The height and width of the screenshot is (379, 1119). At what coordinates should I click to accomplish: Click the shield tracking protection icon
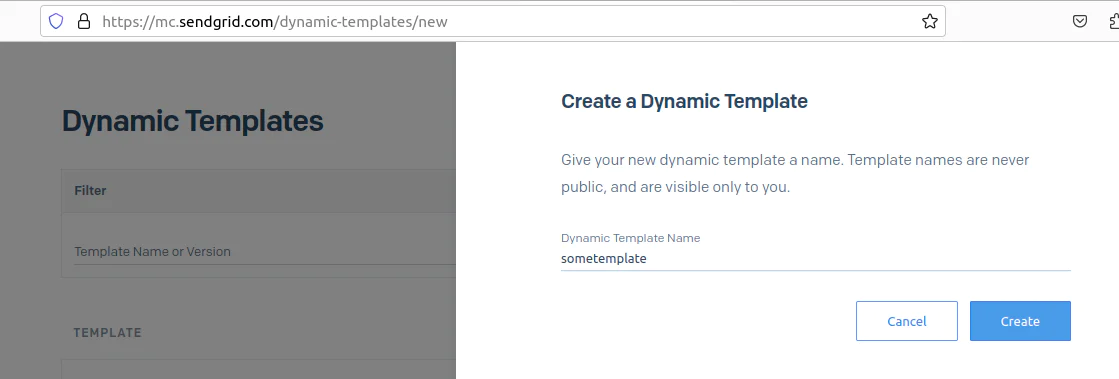56,21
